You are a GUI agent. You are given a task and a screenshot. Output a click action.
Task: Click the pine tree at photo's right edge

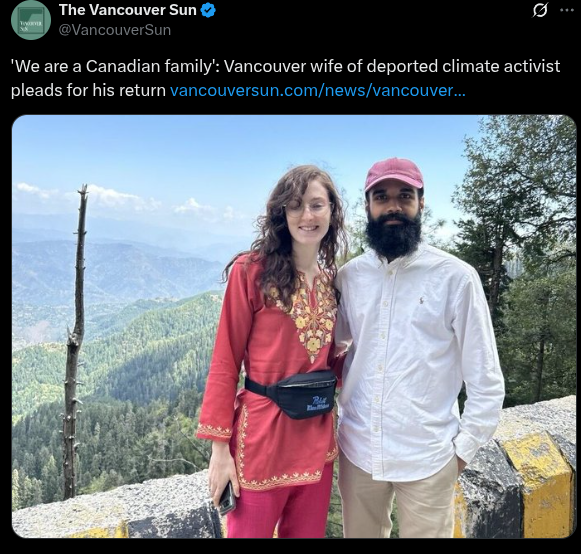(x=519, y=237)
